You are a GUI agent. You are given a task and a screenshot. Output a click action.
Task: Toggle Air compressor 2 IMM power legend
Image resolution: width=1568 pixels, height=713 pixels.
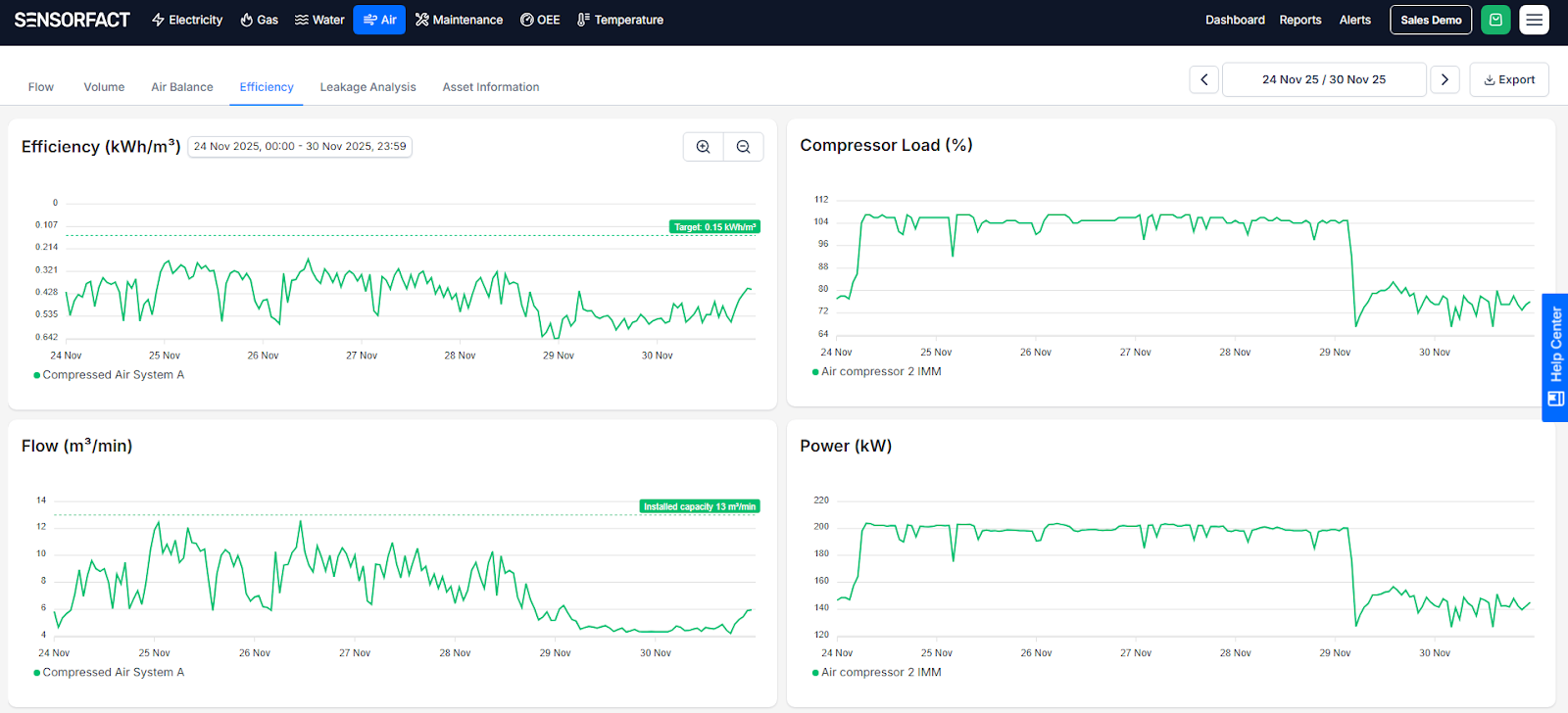(x=877, y=673)
